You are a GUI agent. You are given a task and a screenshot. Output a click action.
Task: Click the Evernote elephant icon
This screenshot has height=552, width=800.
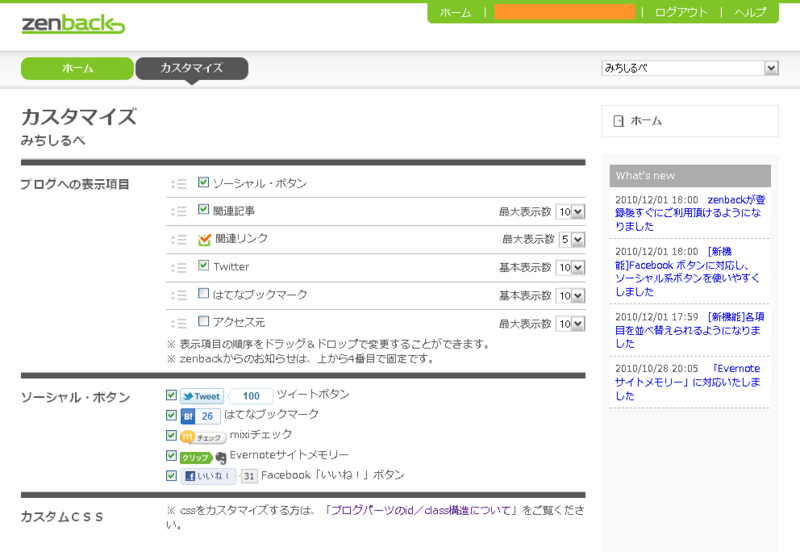pyautogui.click(x=220, y=458)
